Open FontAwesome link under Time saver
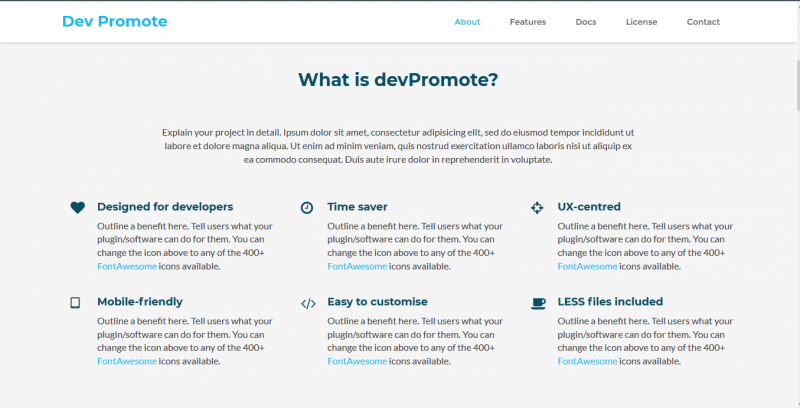 [x=357, y=266]
